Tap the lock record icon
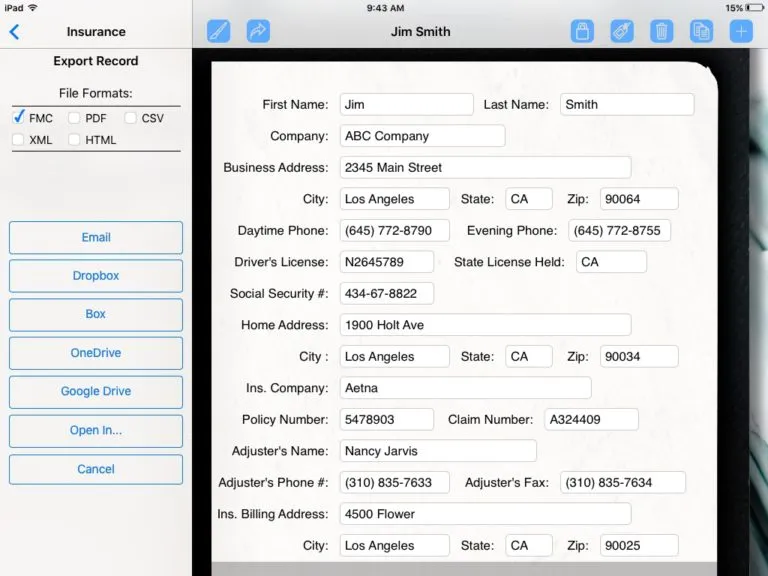Image resolution: width=768 pixels, height=576 pixels. pos(582,31)
